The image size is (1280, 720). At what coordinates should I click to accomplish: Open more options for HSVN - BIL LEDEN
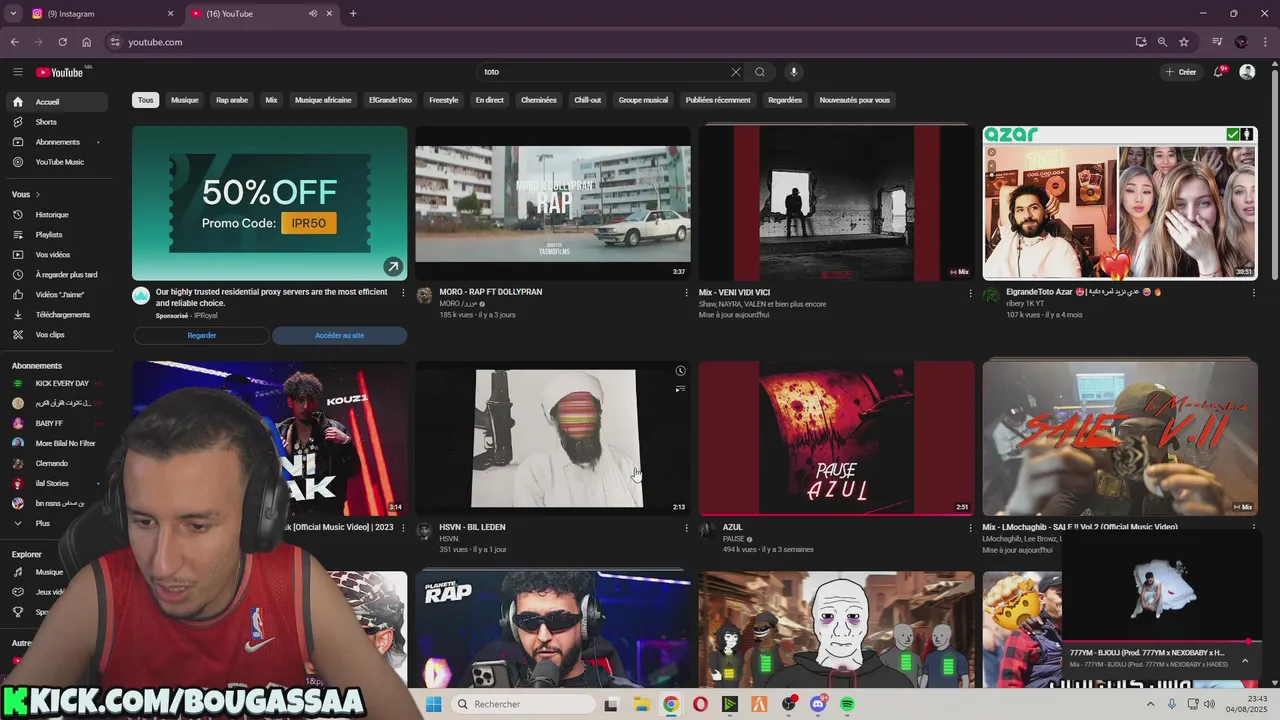click(686, 528)
